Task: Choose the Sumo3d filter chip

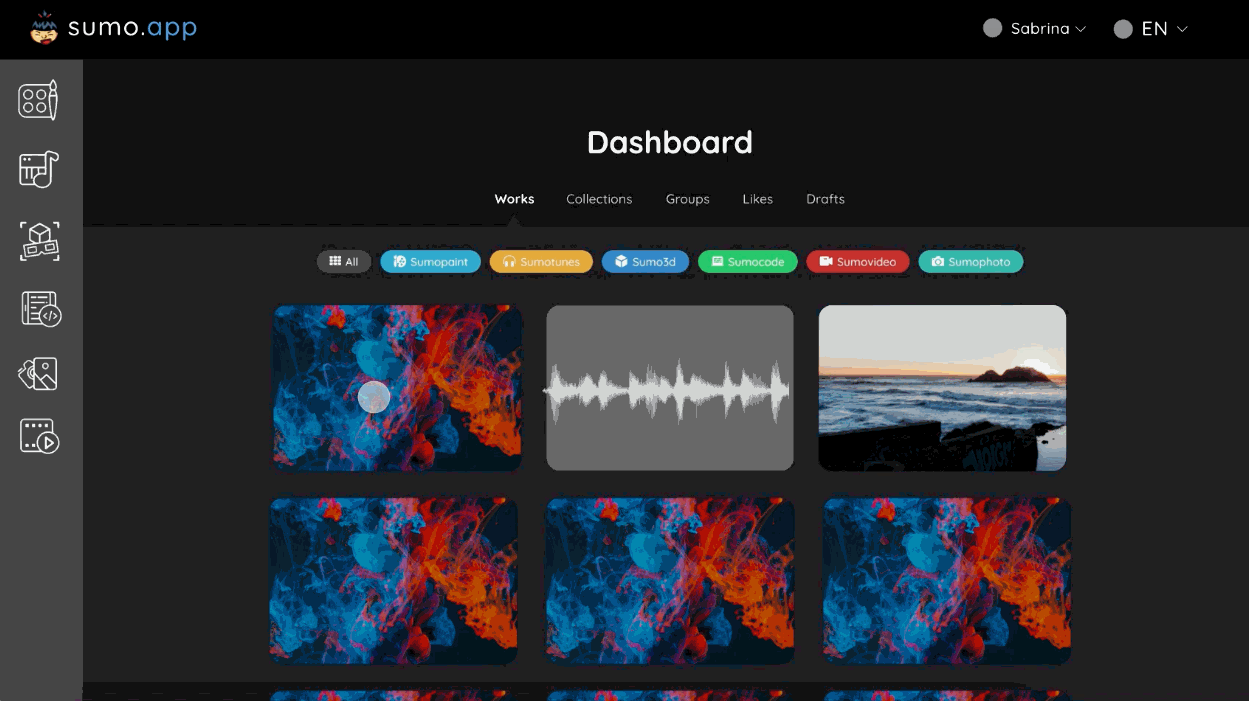Action: [x=646, y=262]
